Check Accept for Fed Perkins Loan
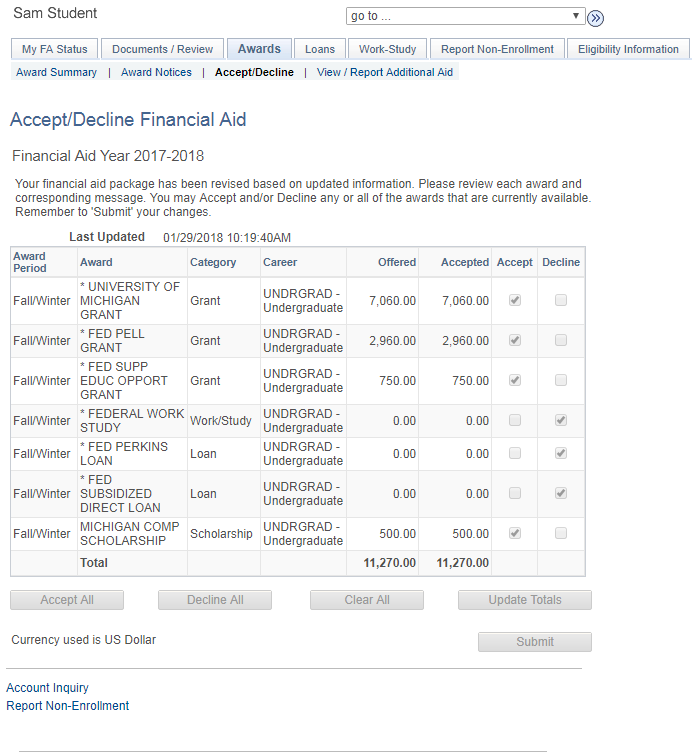Image resolution: width=694 pixels, height=755 pixels. pyautogui.click(x=514, y=453)
